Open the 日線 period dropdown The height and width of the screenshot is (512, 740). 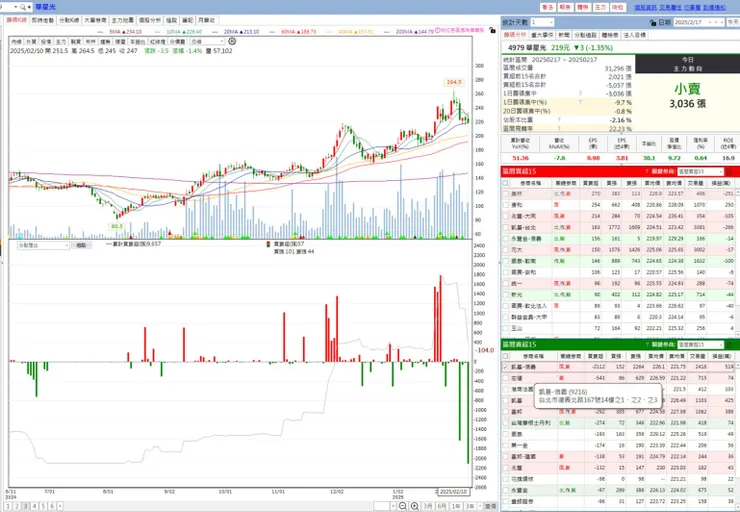tap(207, 42)
